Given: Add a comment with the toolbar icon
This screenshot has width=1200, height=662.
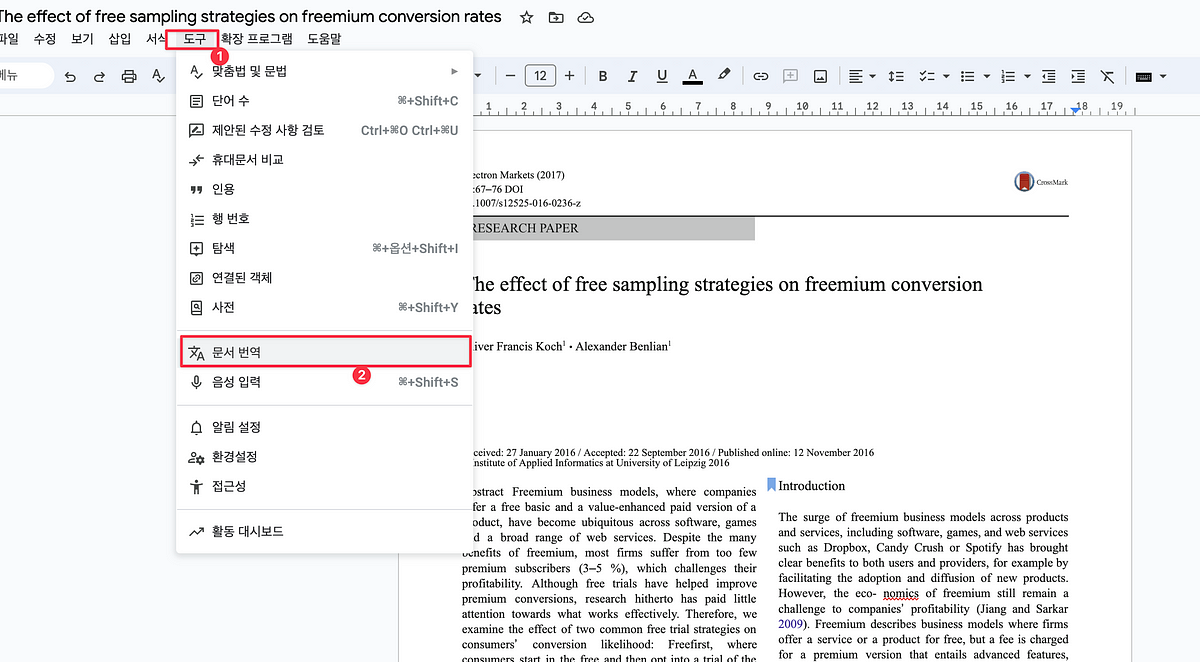Looking at the screenshot, I should click(791, 76).
